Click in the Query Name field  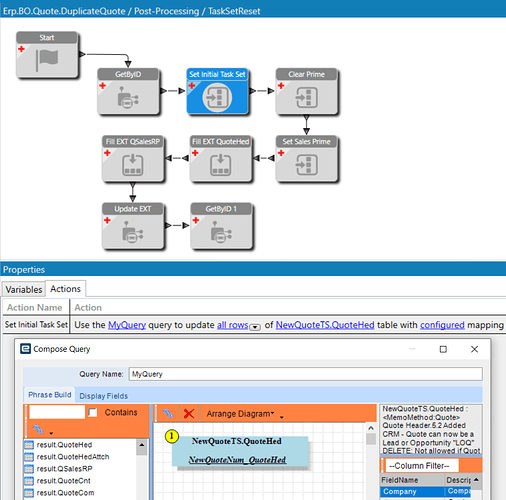click(x=305, y=374)
